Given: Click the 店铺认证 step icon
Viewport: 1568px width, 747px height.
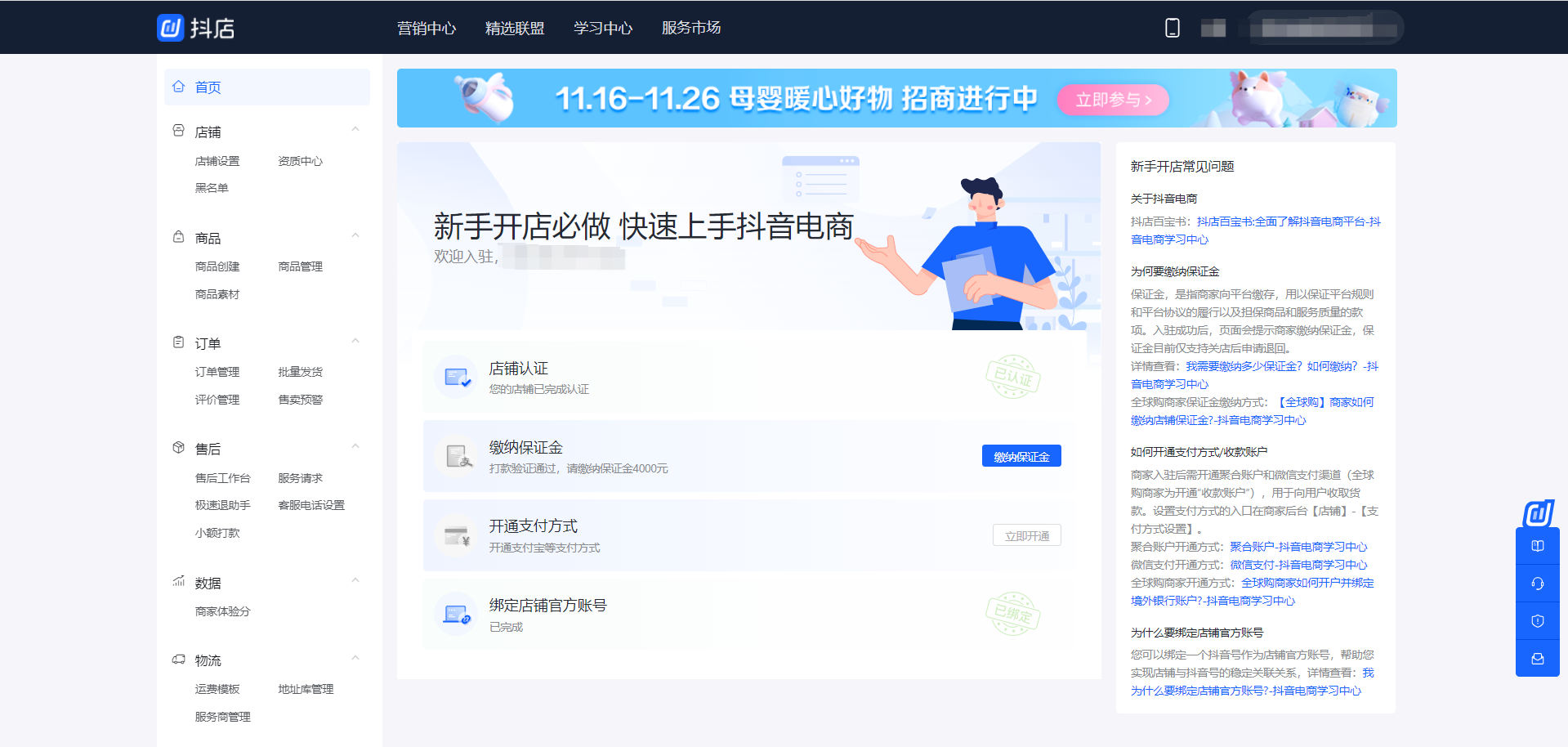Looking at the screenshot, I should coord(456,377).
